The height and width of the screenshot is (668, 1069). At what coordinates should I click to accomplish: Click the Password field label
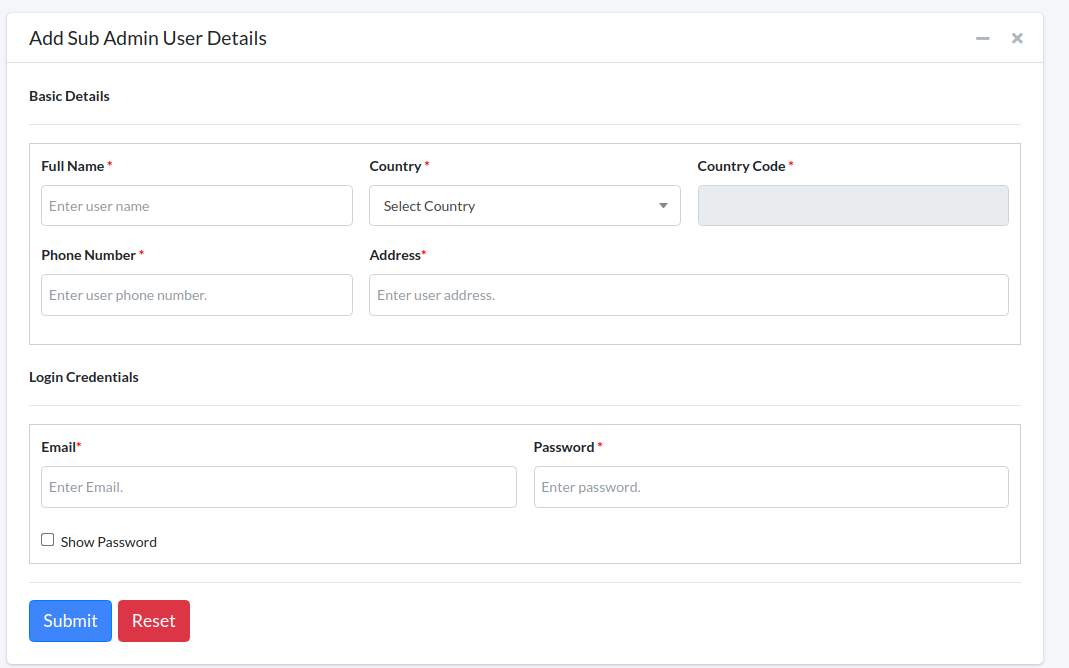coord(564,447)
